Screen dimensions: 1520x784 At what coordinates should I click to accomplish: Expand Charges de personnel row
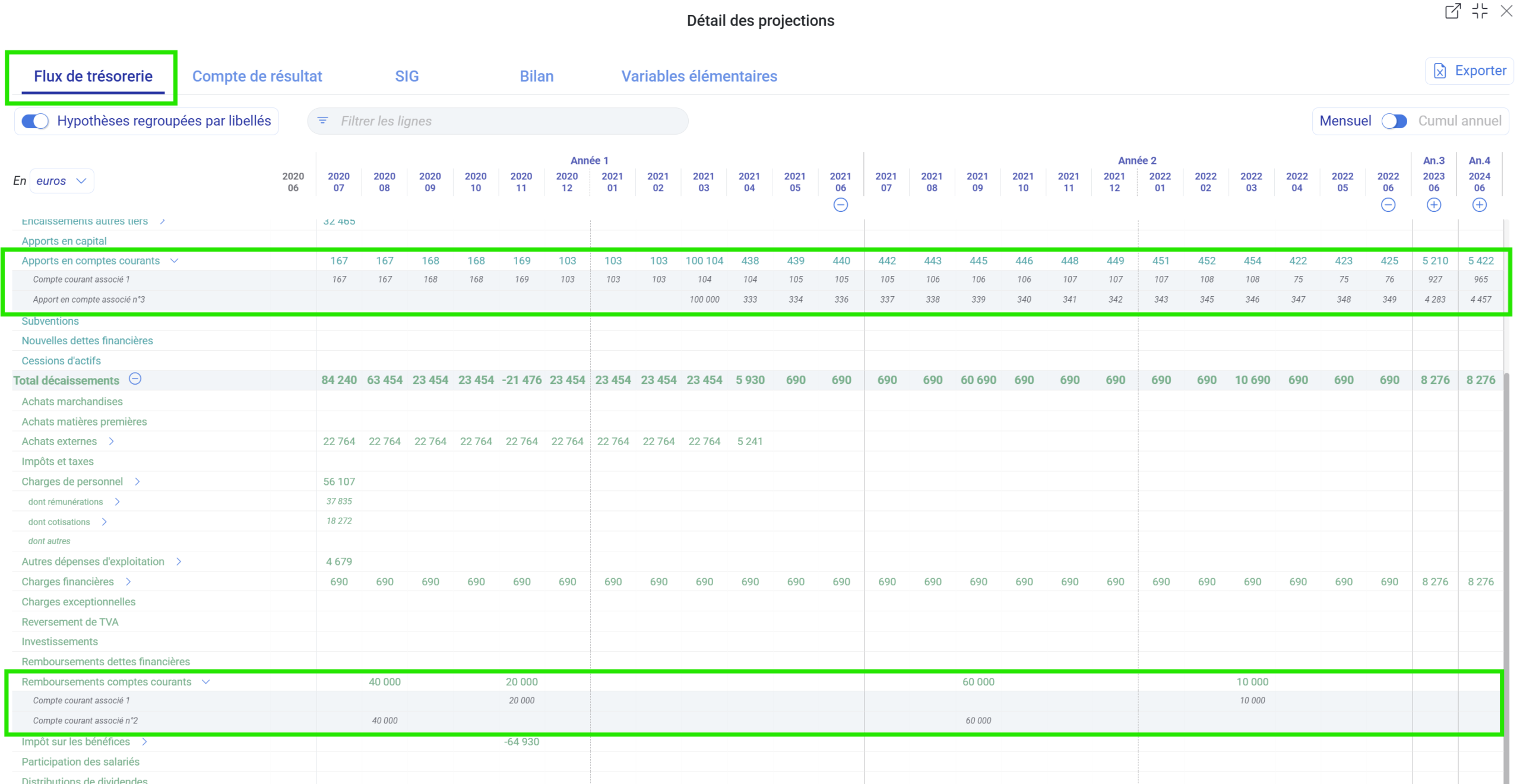click(x=137, y=482)
